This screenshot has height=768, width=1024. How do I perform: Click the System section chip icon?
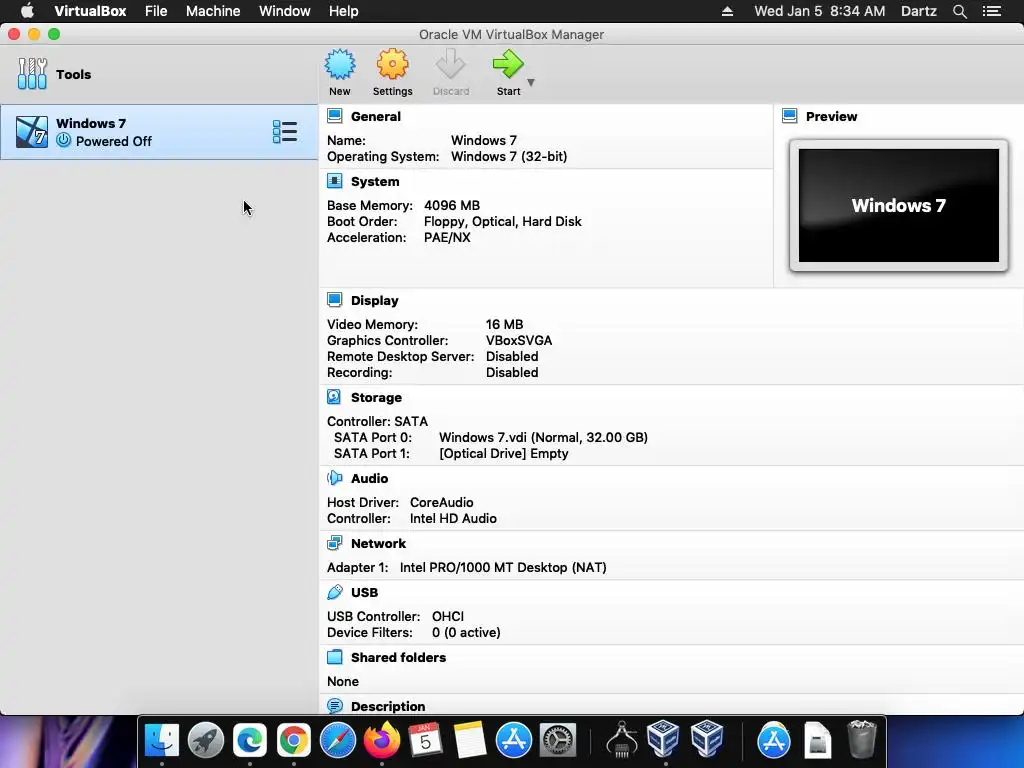[x=334, y=181]
